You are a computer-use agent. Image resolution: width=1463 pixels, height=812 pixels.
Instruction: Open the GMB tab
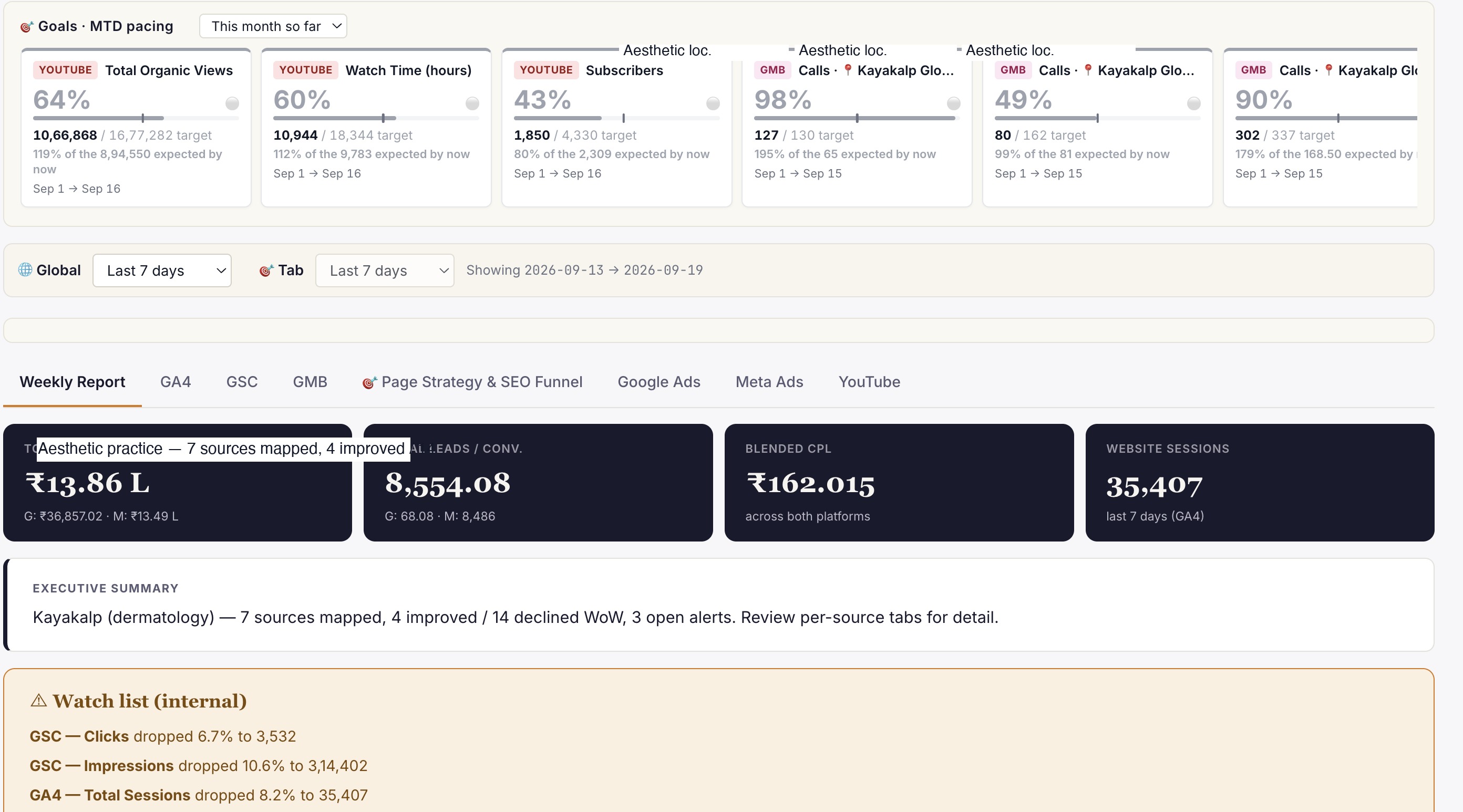pos(310,382)
